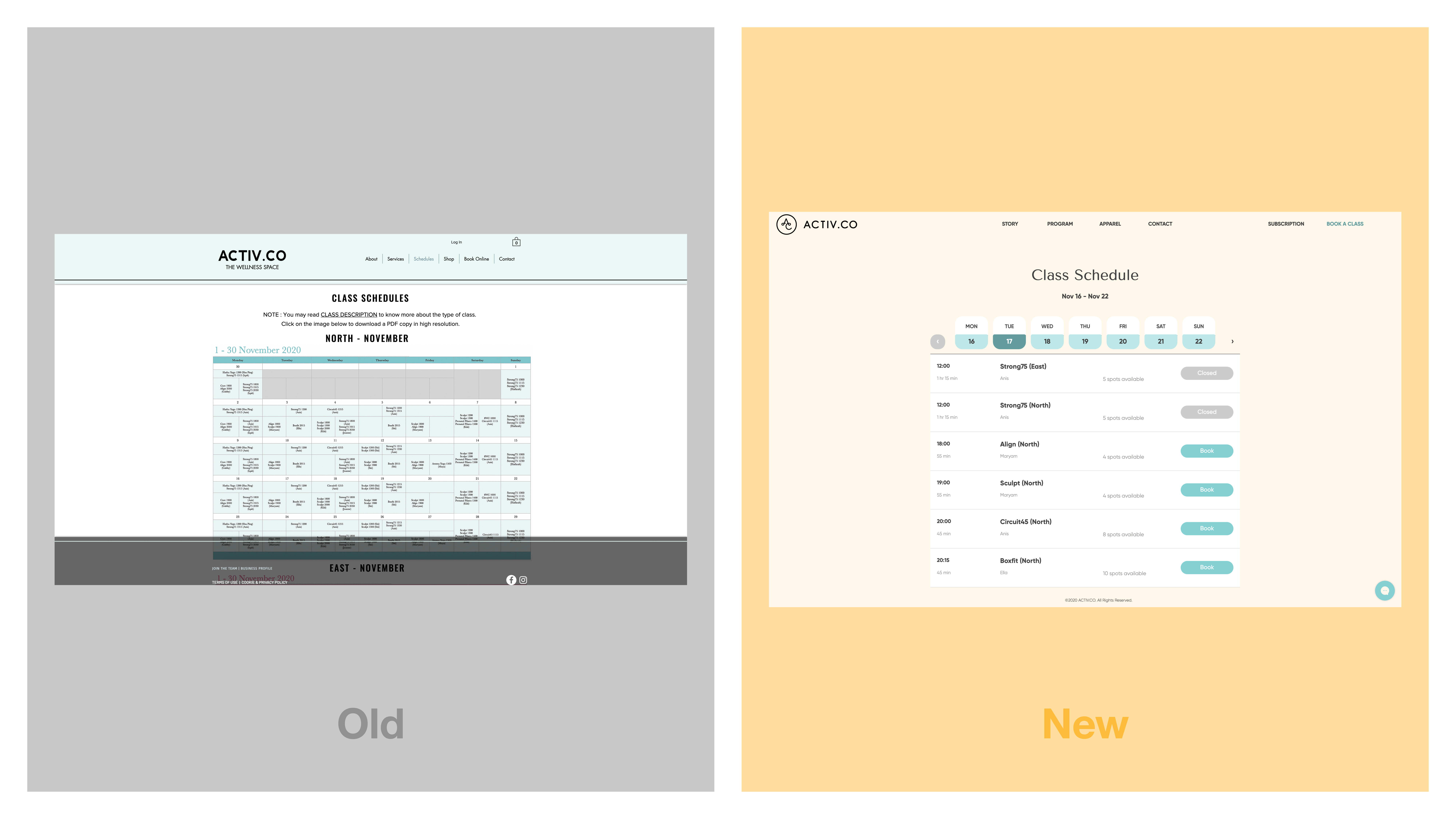Open Services in old site navigation
Image resolution: width=1456 pixels, height=819 pixels.
tap(396, 259)
